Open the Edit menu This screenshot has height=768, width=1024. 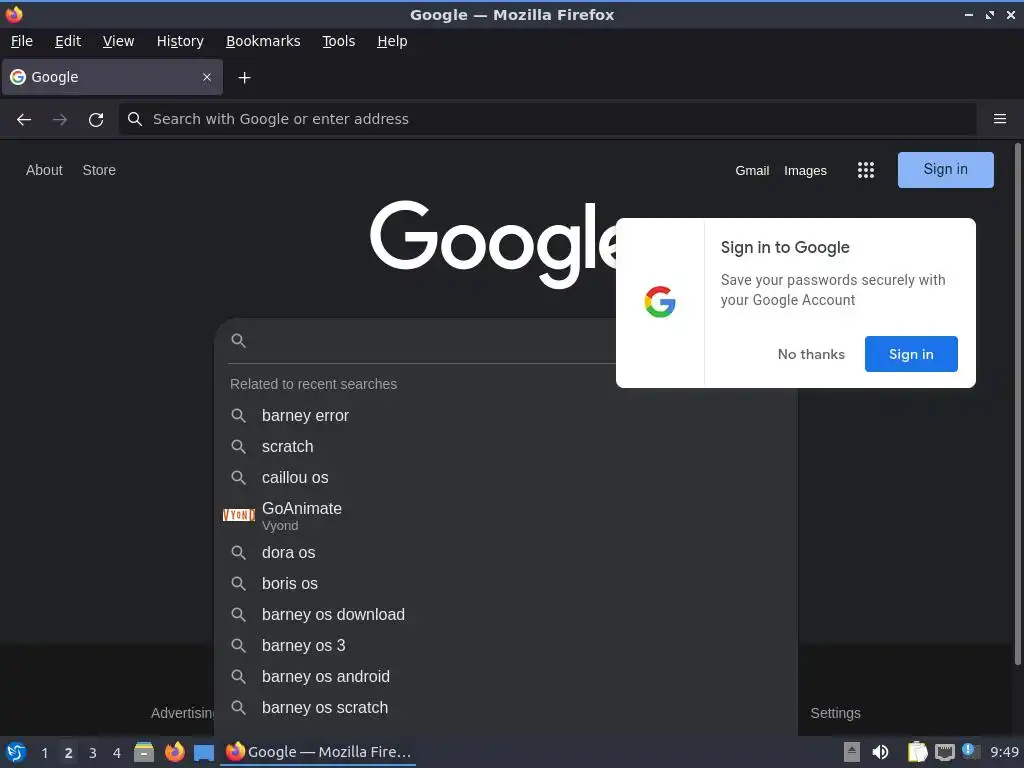(x=68, y=41)
